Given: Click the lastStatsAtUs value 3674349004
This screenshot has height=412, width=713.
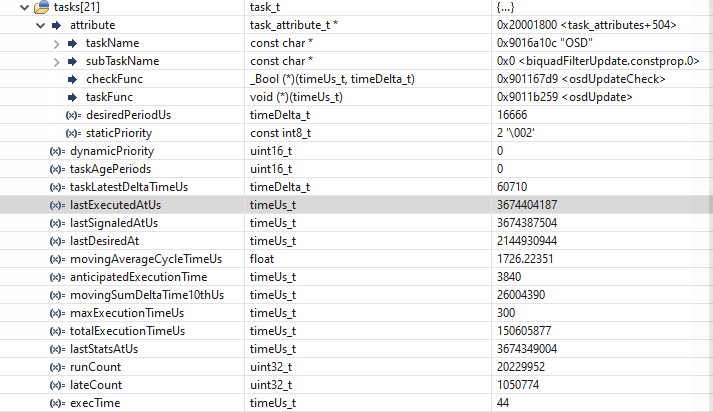Looking at the screenshot, I should pyautogui.click(x=527, y=349).
